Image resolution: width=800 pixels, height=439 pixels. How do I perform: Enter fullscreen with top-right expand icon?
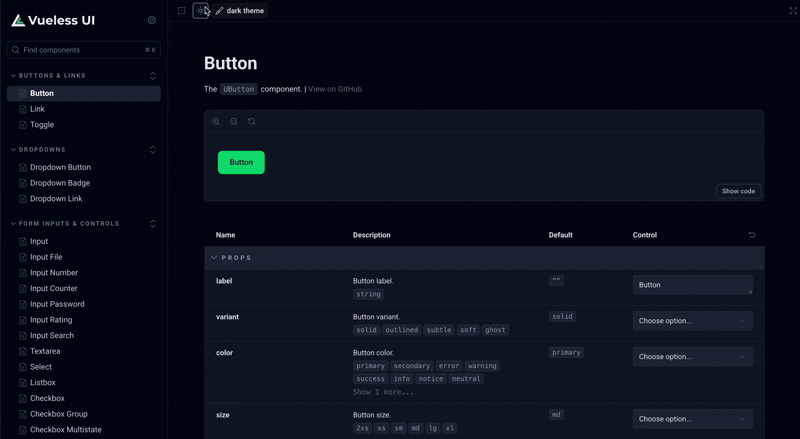793,11
